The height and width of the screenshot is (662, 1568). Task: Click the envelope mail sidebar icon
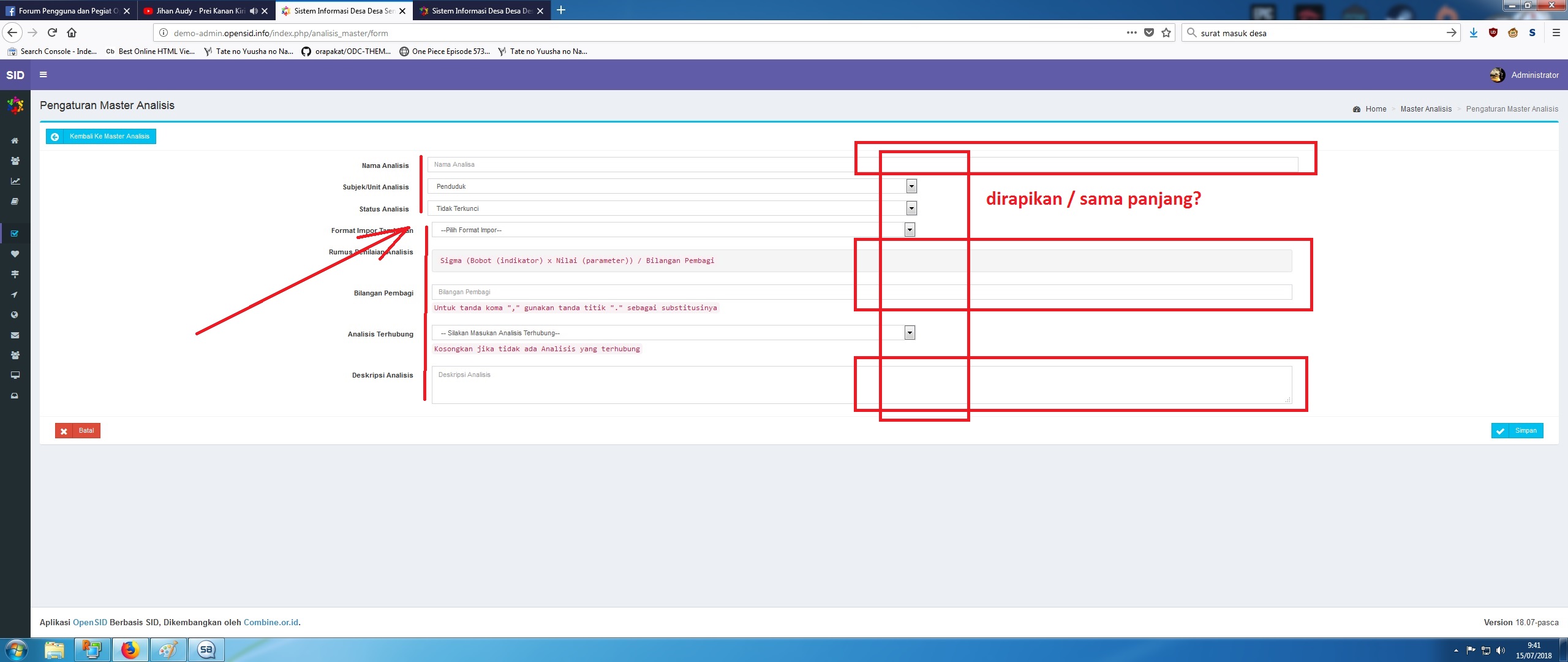click(x=15, y=335)
